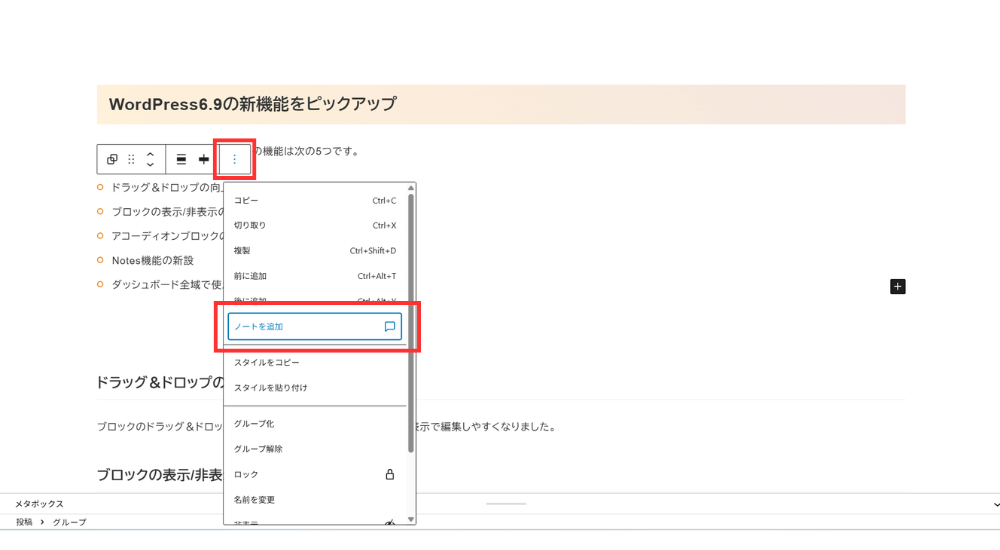This screenshot has height=550, width=1000.
Task: Open the block alignment options
Action: [181, 159]
